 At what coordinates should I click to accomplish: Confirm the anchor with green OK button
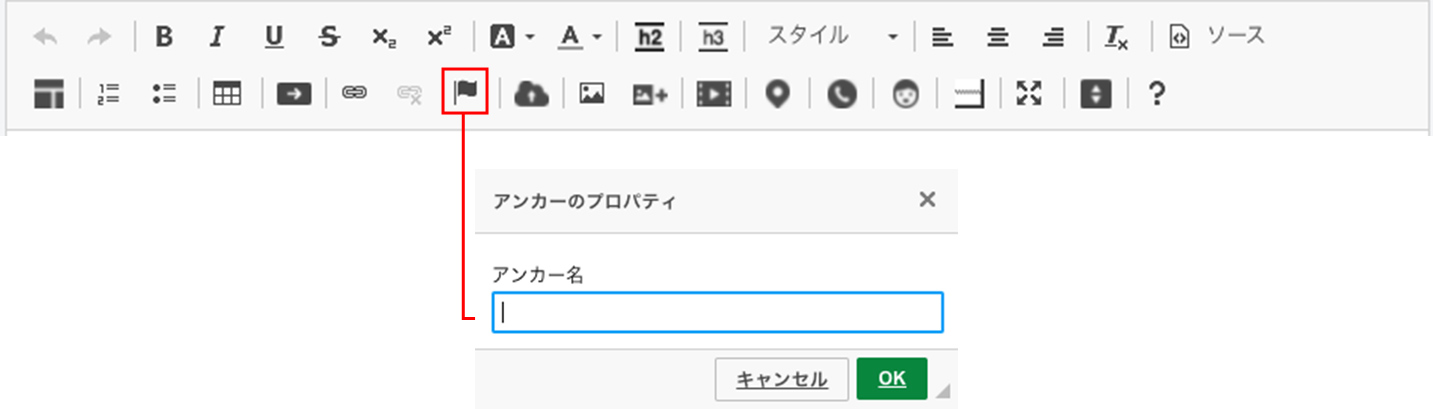pos(892,379)
